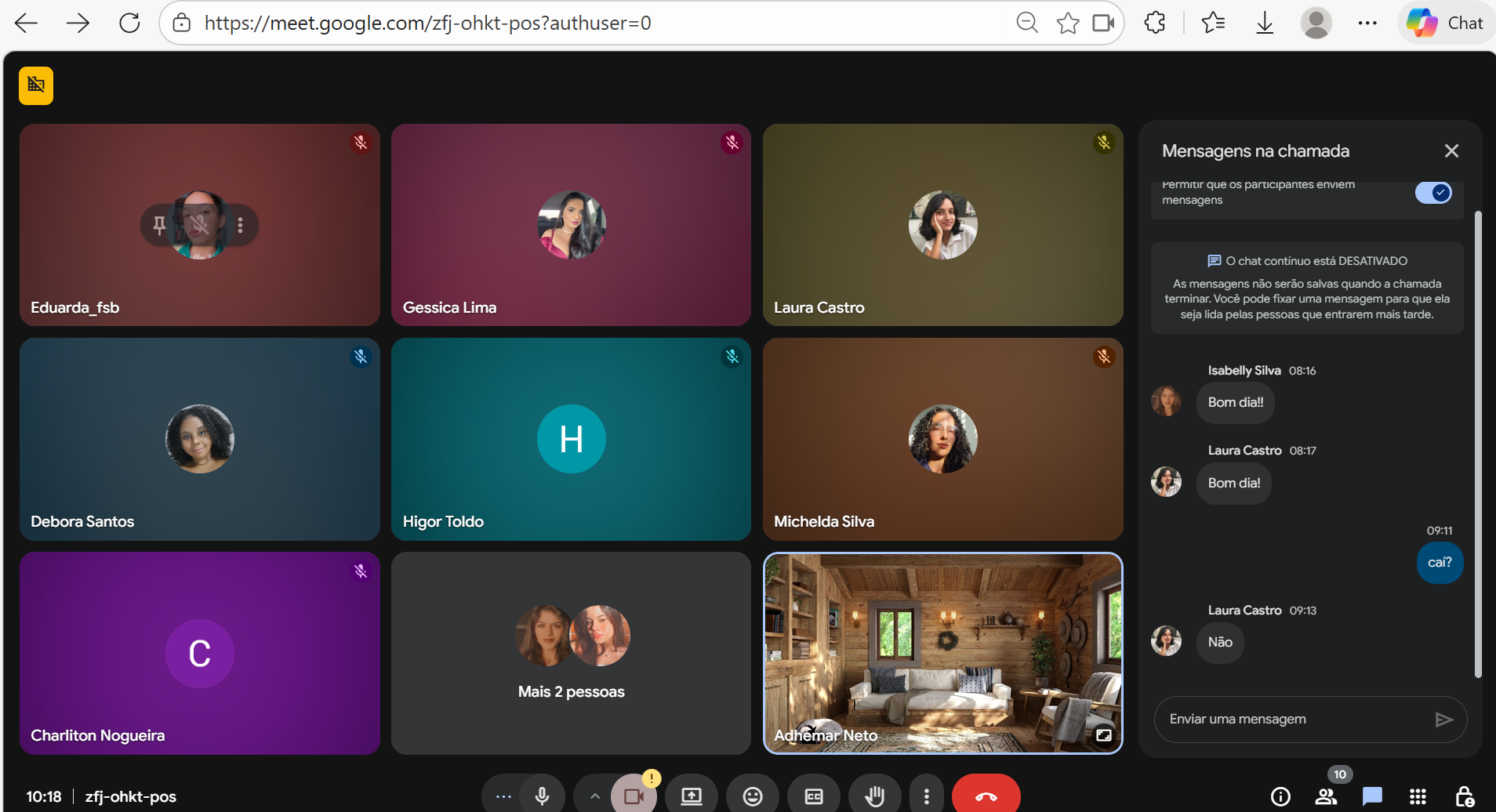This screenshot has height=812, width=1496.
Task: Turn on the camera button
Action: 634,796
